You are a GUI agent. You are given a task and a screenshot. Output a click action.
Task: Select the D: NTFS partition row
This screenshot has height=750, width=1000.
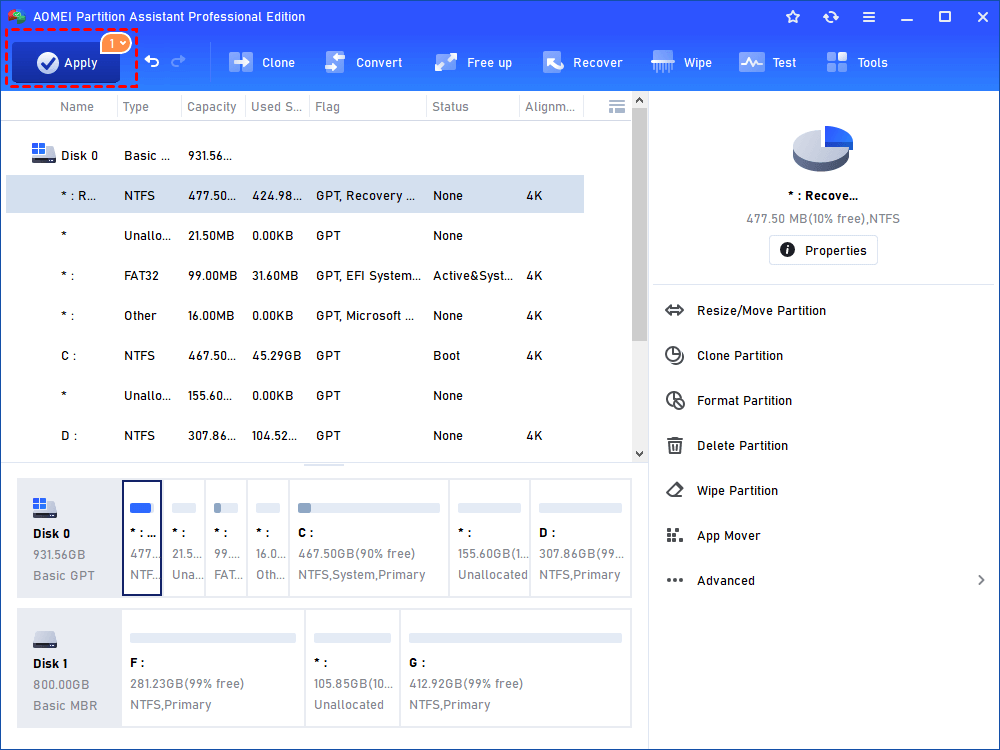(295, 436)
